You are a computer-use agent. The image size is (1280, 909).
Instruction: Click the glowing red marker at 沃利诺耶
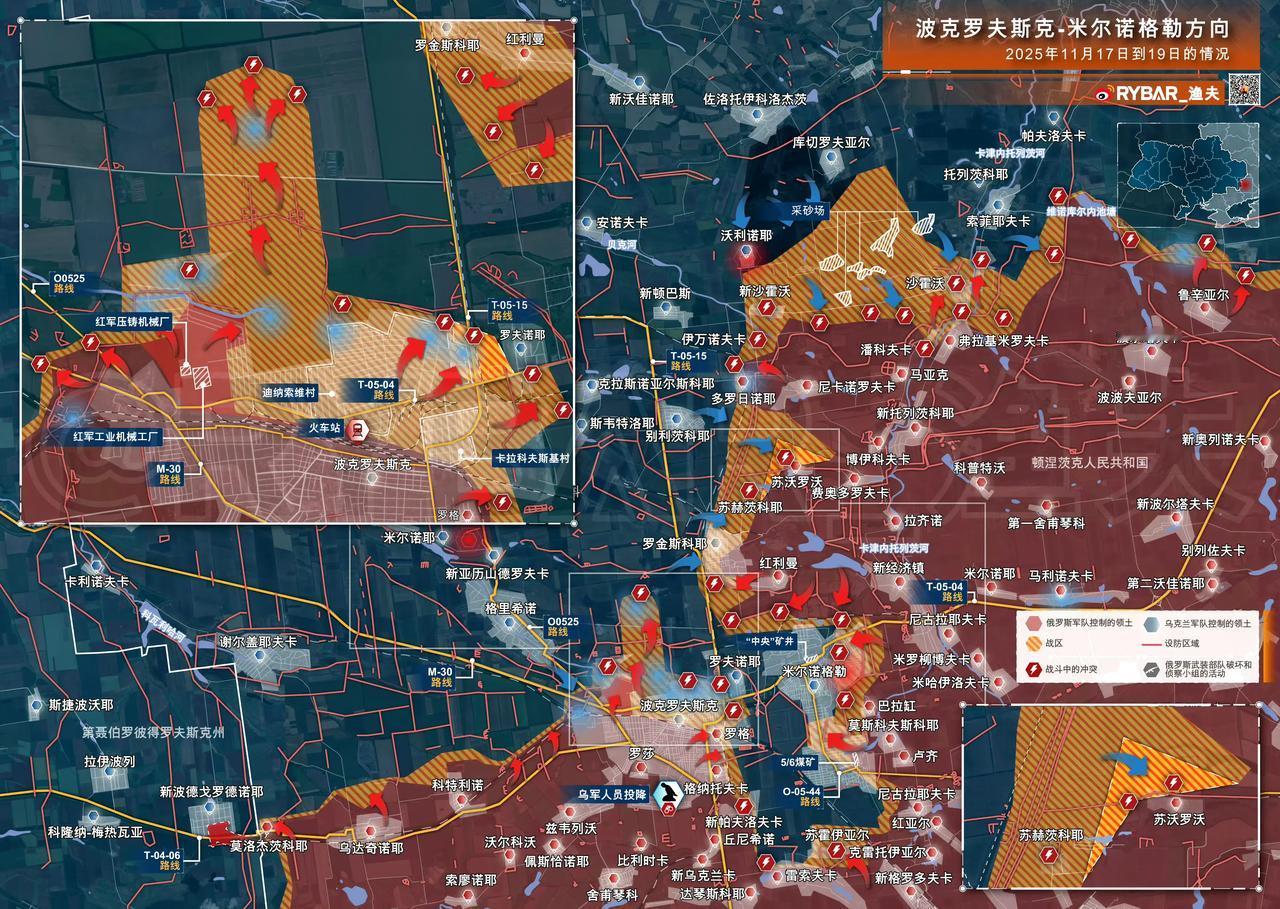[x=743, y=258]
